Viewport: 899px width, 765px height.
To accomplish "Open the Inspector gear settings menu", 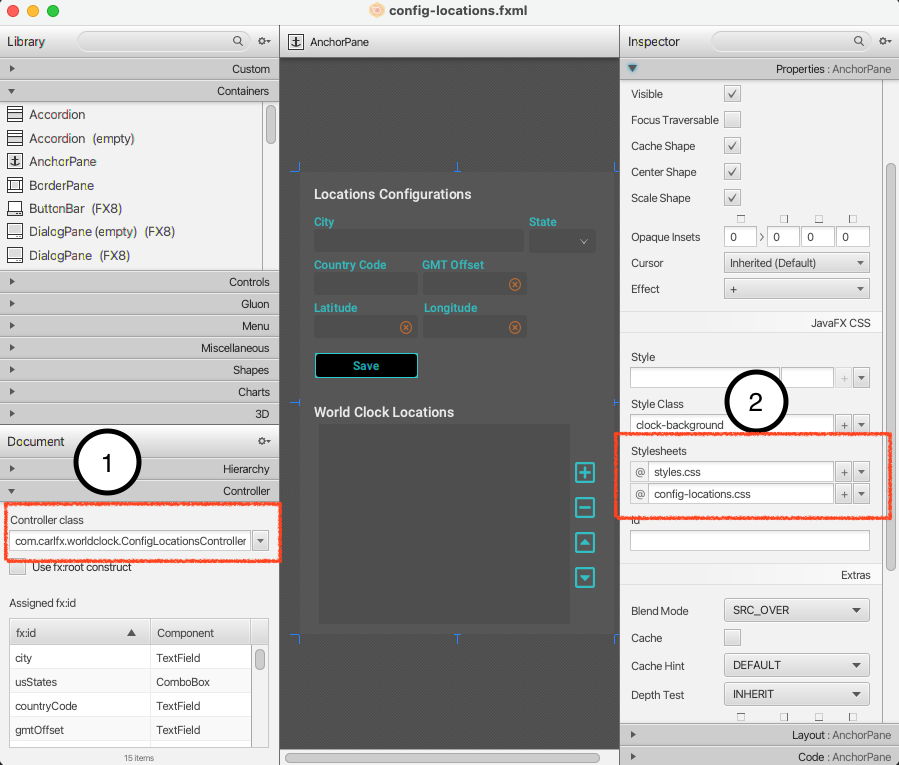I will pyautogui.click(x=885, y=41).
